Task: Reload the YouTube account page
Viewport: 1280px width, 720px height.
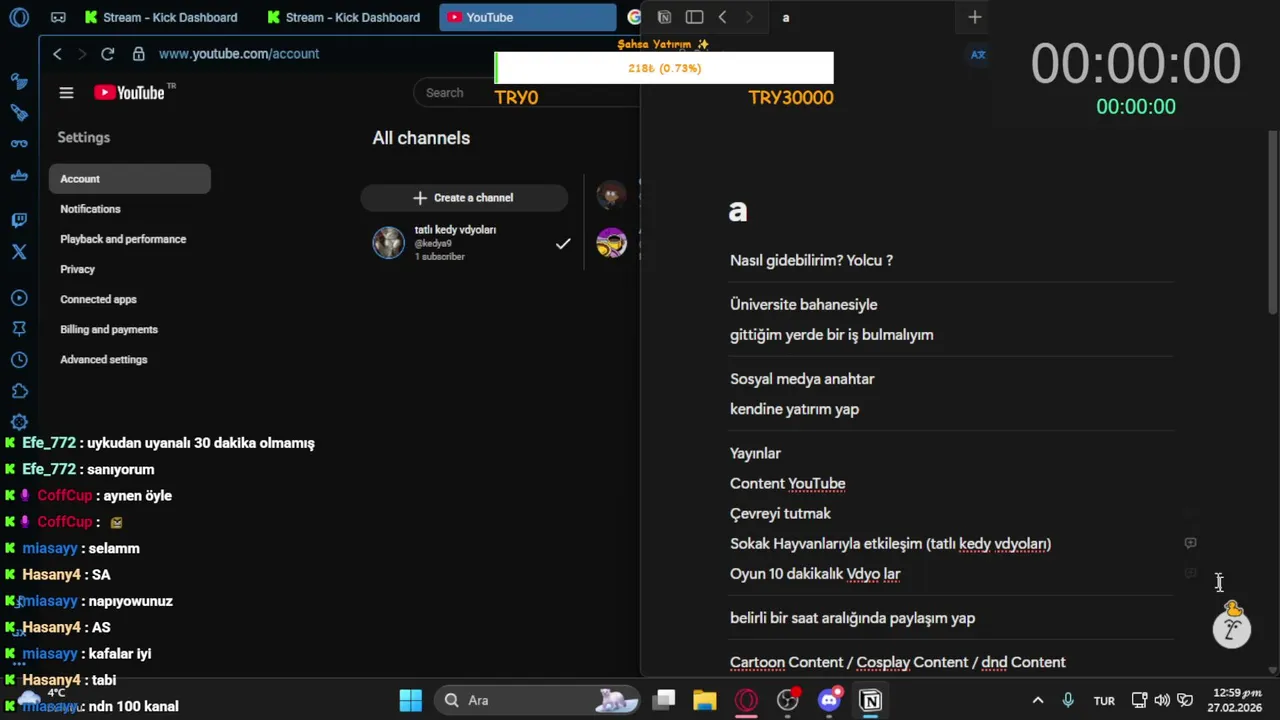Action: point(108,54)
